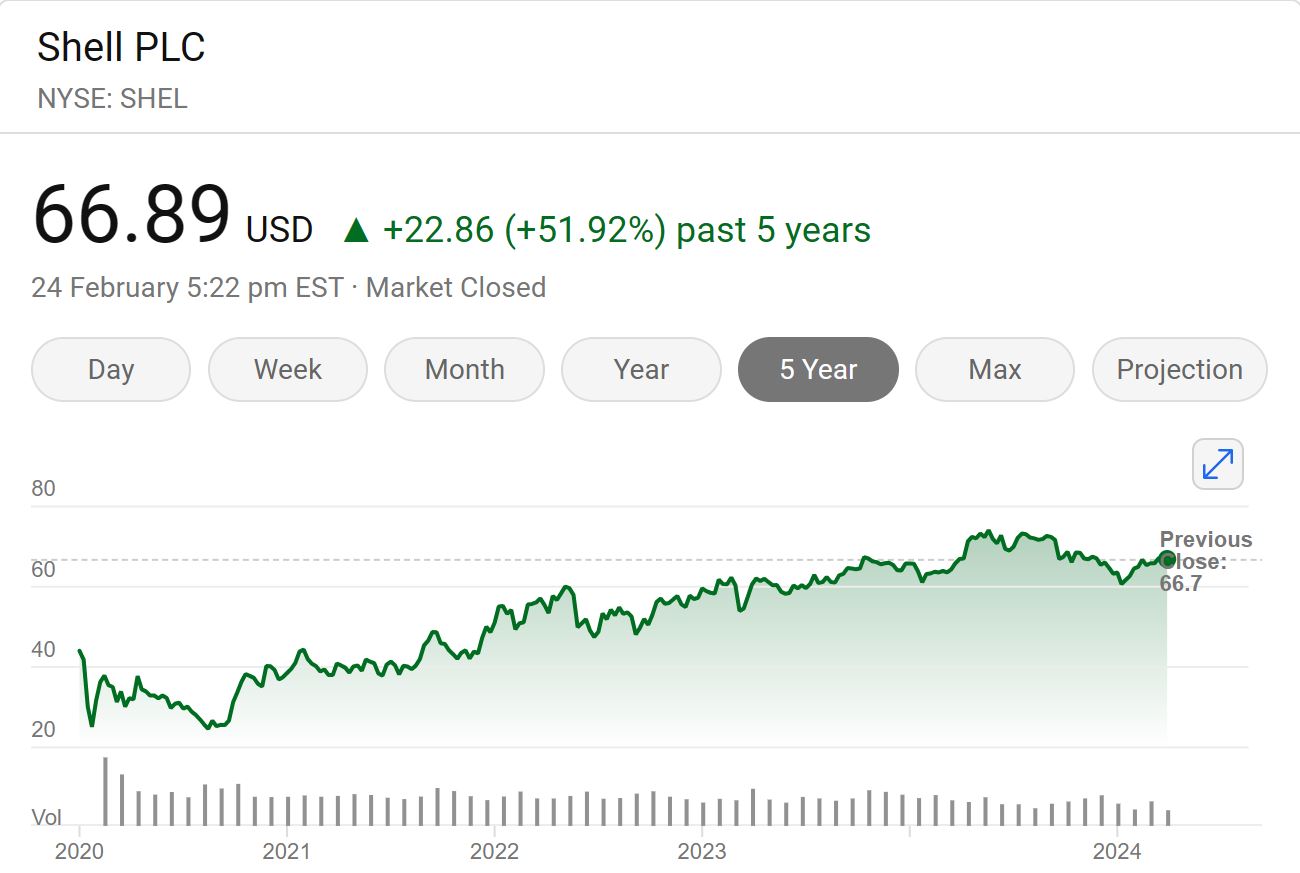This screenshot has width=1300, height=873.
Task: Click the peak of the stock price line
Action: 989,532
